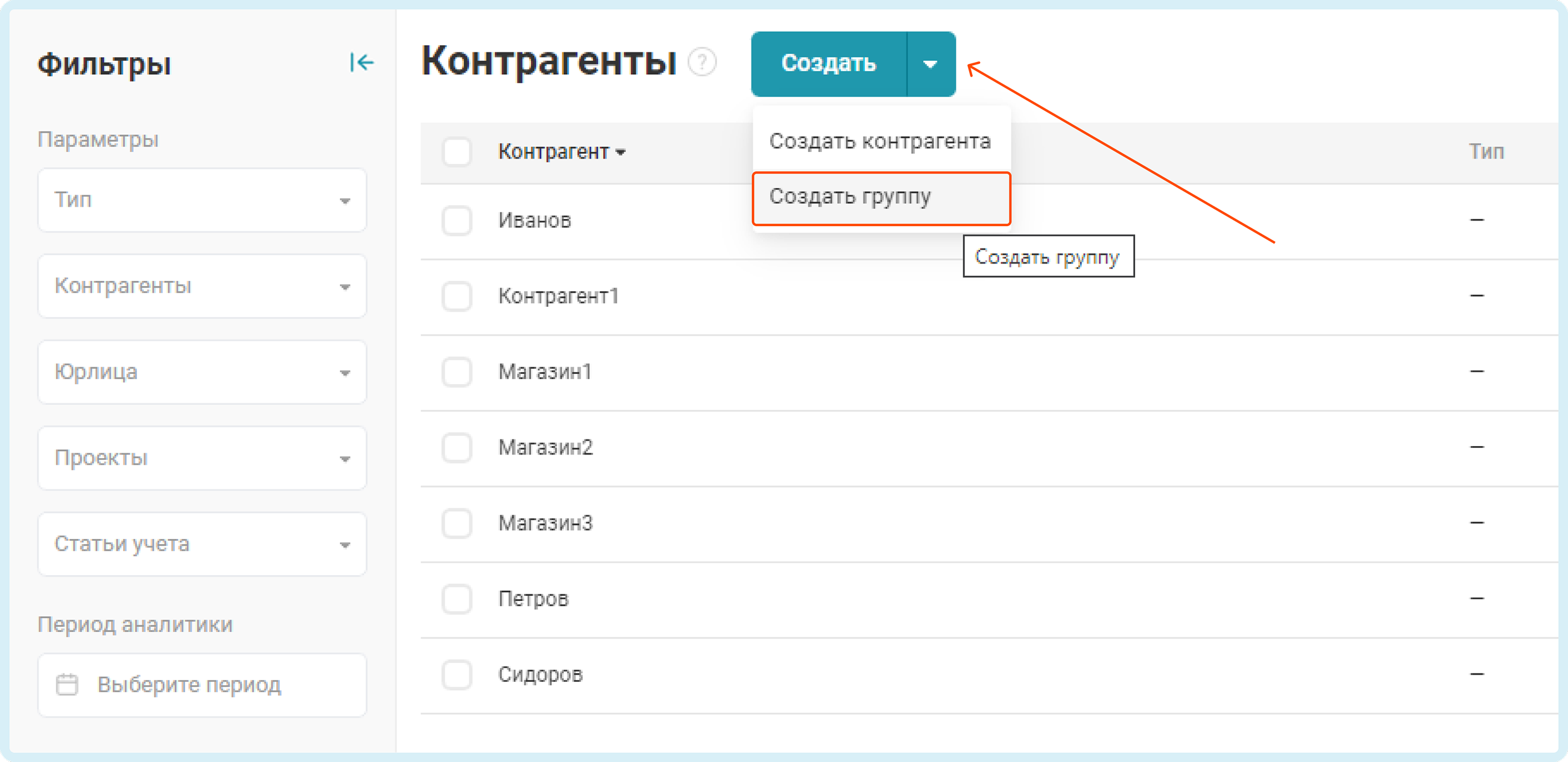Check the Сидоров row checkbox
Viewport: 1568px width, 762px height.
click(x=457, y=675)
